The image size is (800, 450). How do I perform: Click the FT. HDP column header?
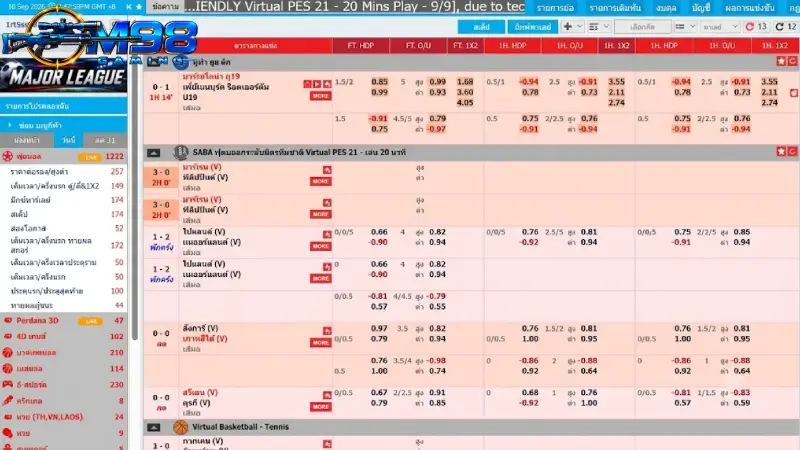[x=361, y=45]
